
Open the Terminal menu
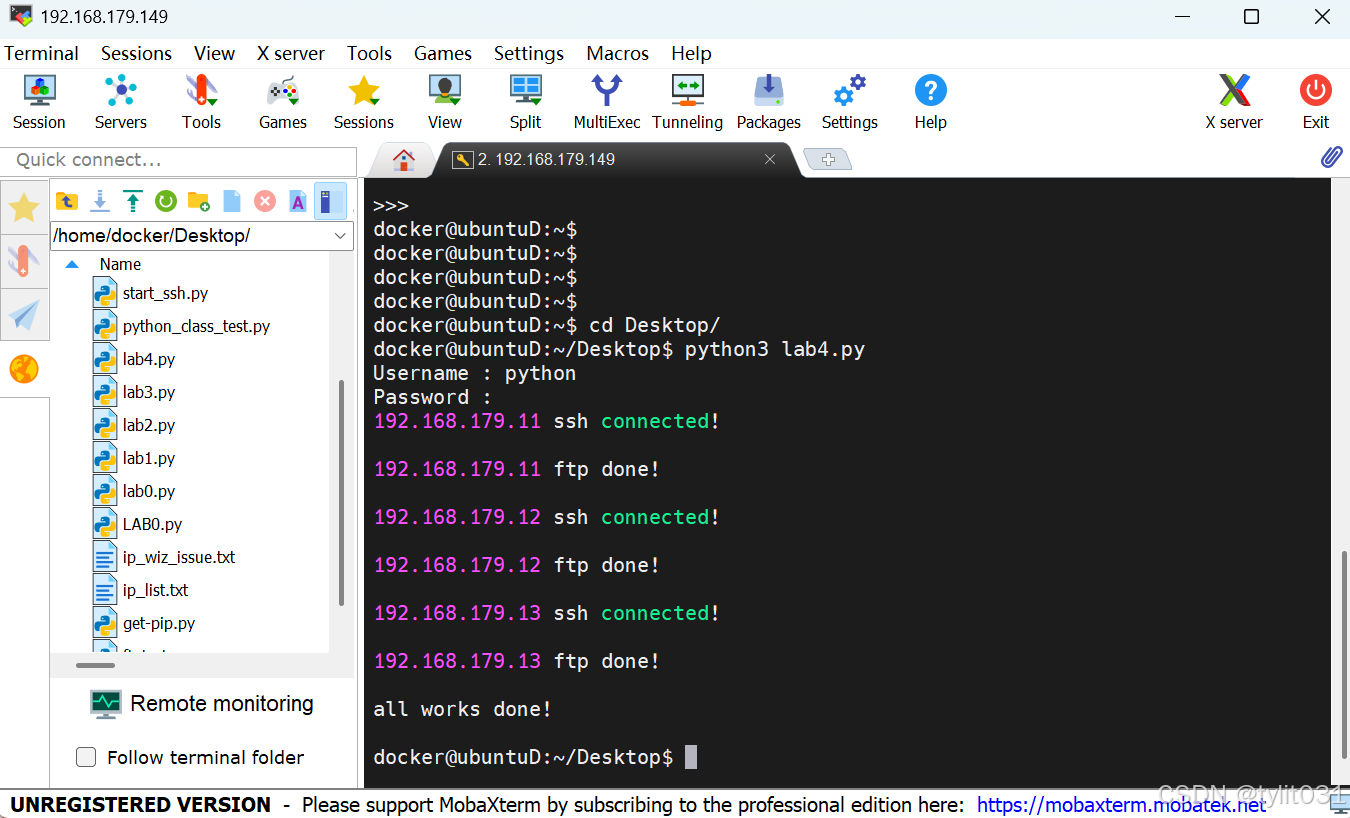click(41, 53)
